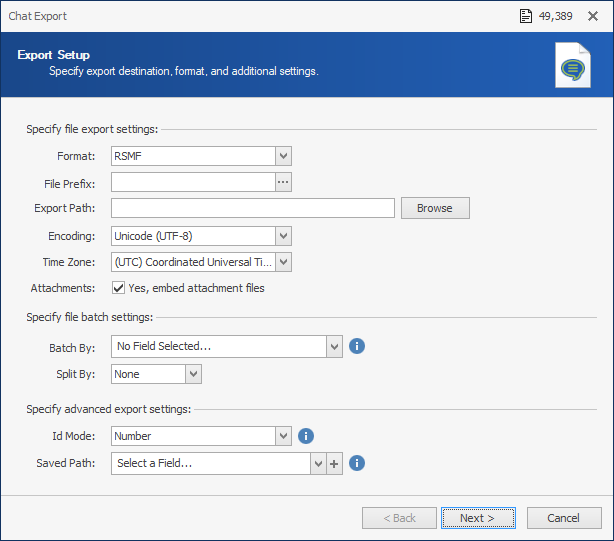Open the Saved Path 'Select a Field' dropdown

tap(318, 464)
